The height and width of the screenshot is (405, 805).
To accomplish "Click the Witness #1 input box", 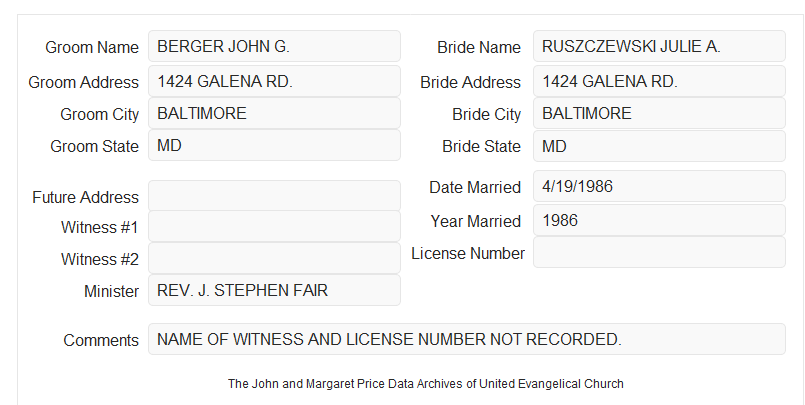I will 274,226.
